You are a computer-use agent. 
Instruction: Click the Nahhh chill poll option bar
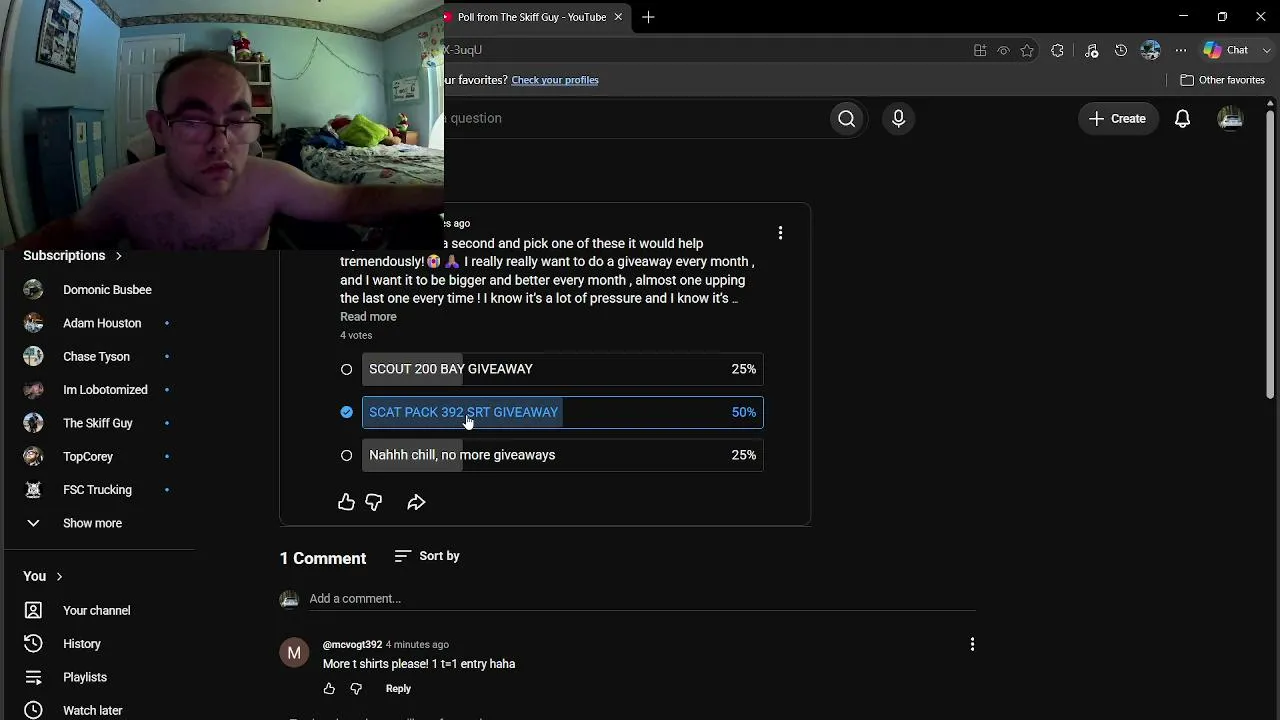pos(563,456)
